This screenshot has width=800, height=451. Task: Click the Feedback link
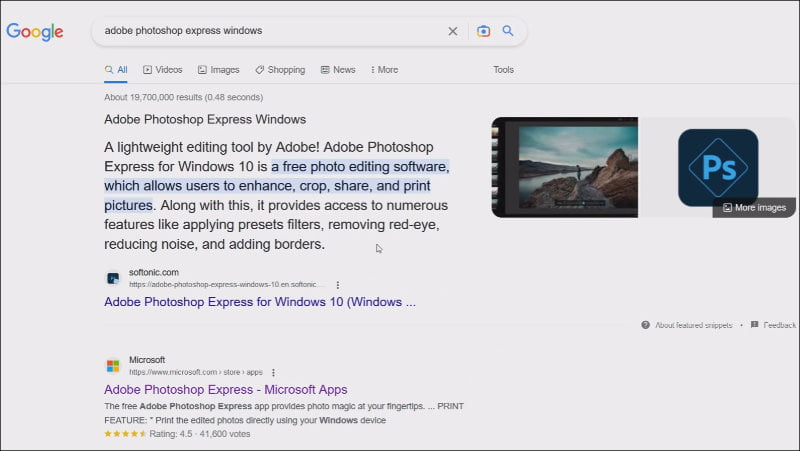click(x=780, y=325)
